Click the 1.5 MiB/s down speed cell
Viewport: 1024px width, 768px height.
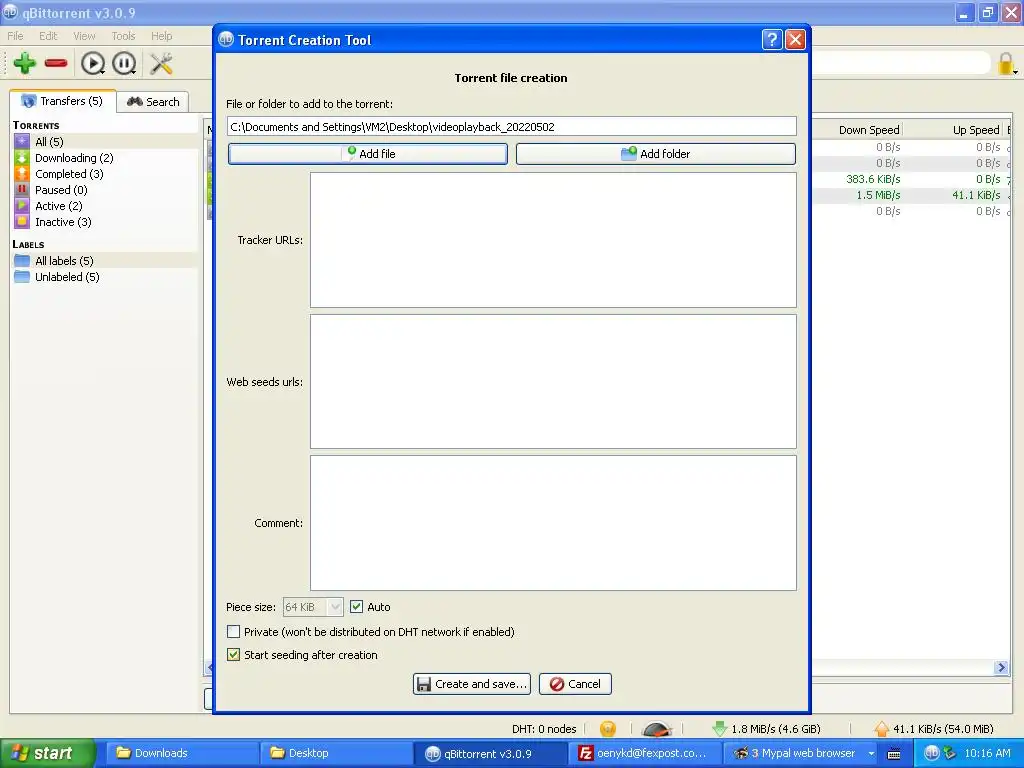pyautogui.click(x=878, y=195)
